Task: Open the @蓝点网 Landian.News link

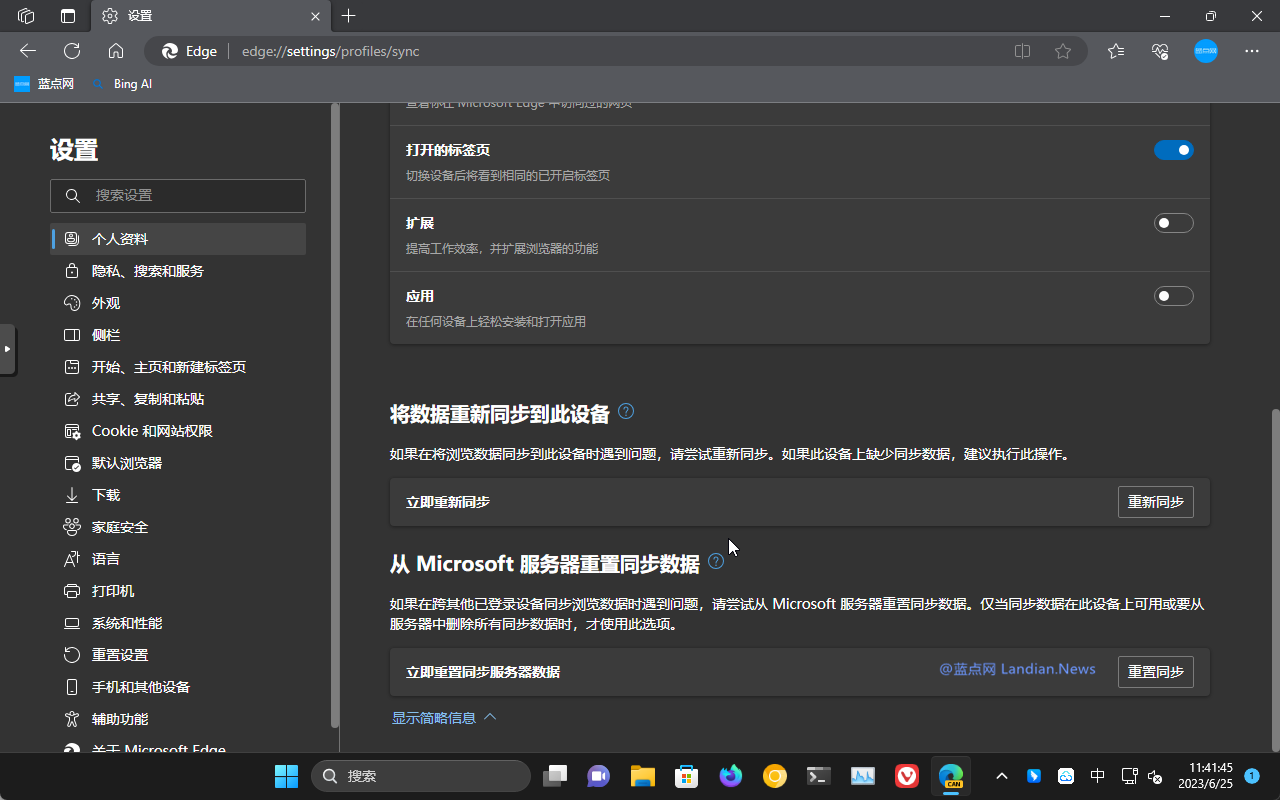Action: pyautogui.click(x=1017, y=669)
